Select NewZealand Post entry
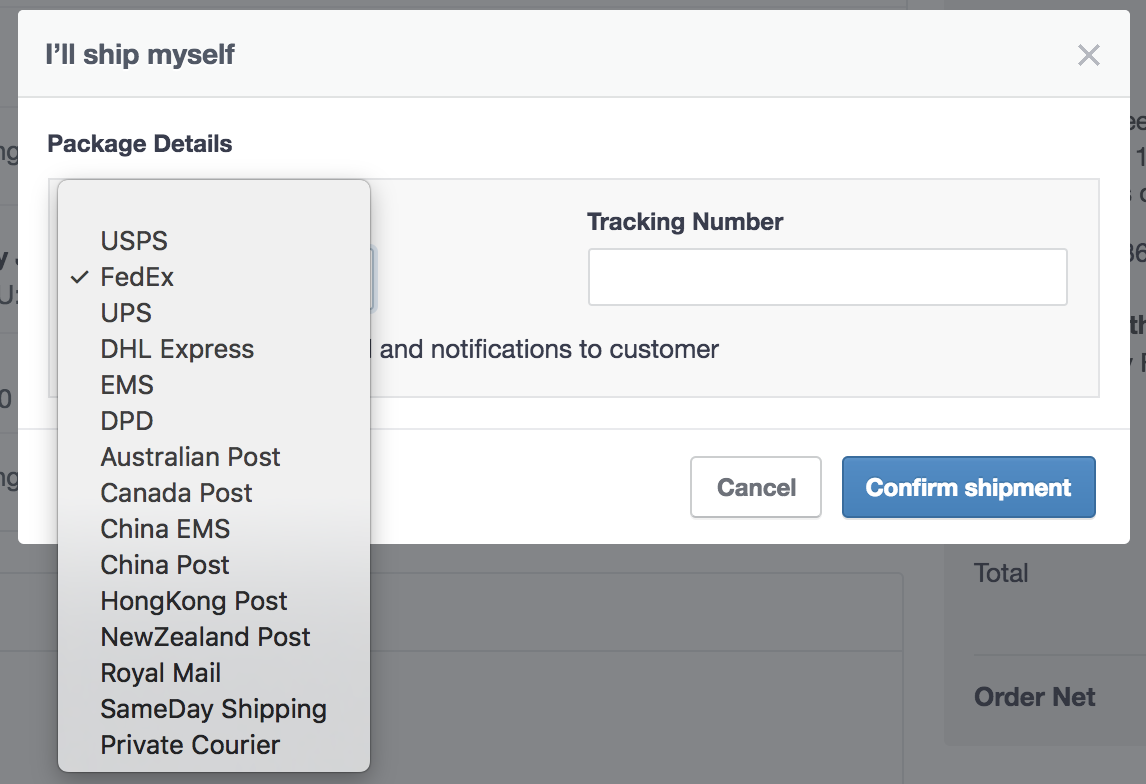The height and width of the screenshot is (784, 1146). pyautogui.click(x=205, y=637)
